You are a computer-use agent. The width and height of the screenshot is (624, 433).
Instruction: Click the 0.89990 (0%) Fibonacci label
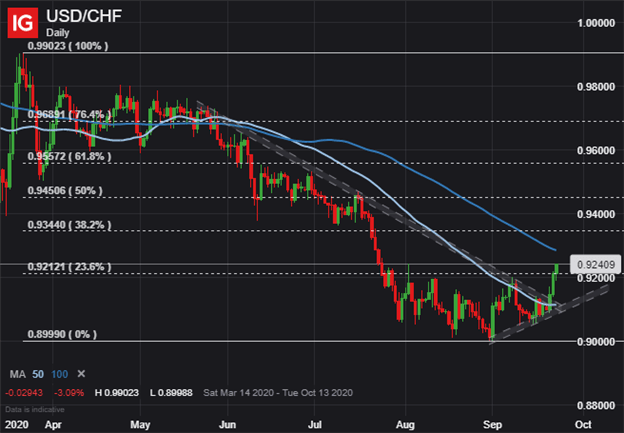tap(62, 334)
